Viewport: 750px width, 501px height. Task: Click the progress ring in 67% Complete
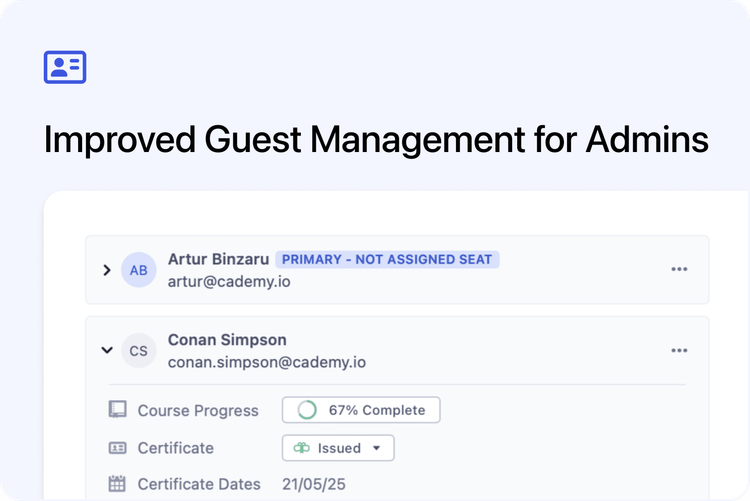307,410
